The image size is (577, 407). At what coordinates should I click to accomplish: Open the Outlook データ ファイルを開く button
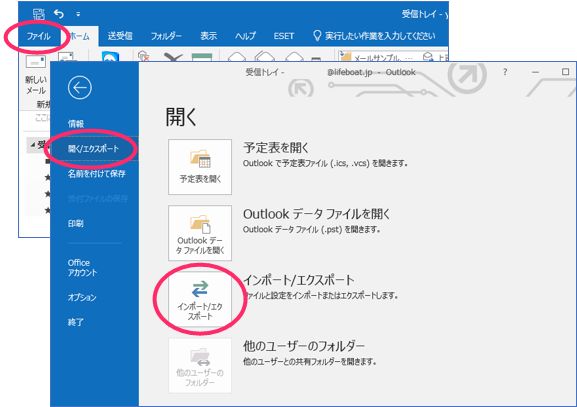200,233
